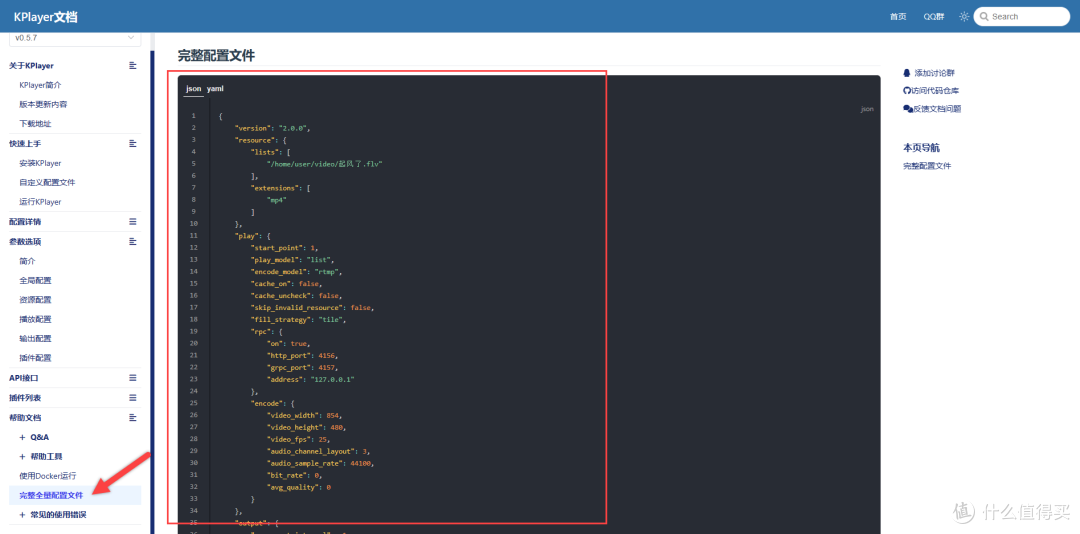Image resolution: width=1080 pixels, height=534 pixels.
Task: Click the "fill_strategy": "tile" code line
Action: [299, 320]
